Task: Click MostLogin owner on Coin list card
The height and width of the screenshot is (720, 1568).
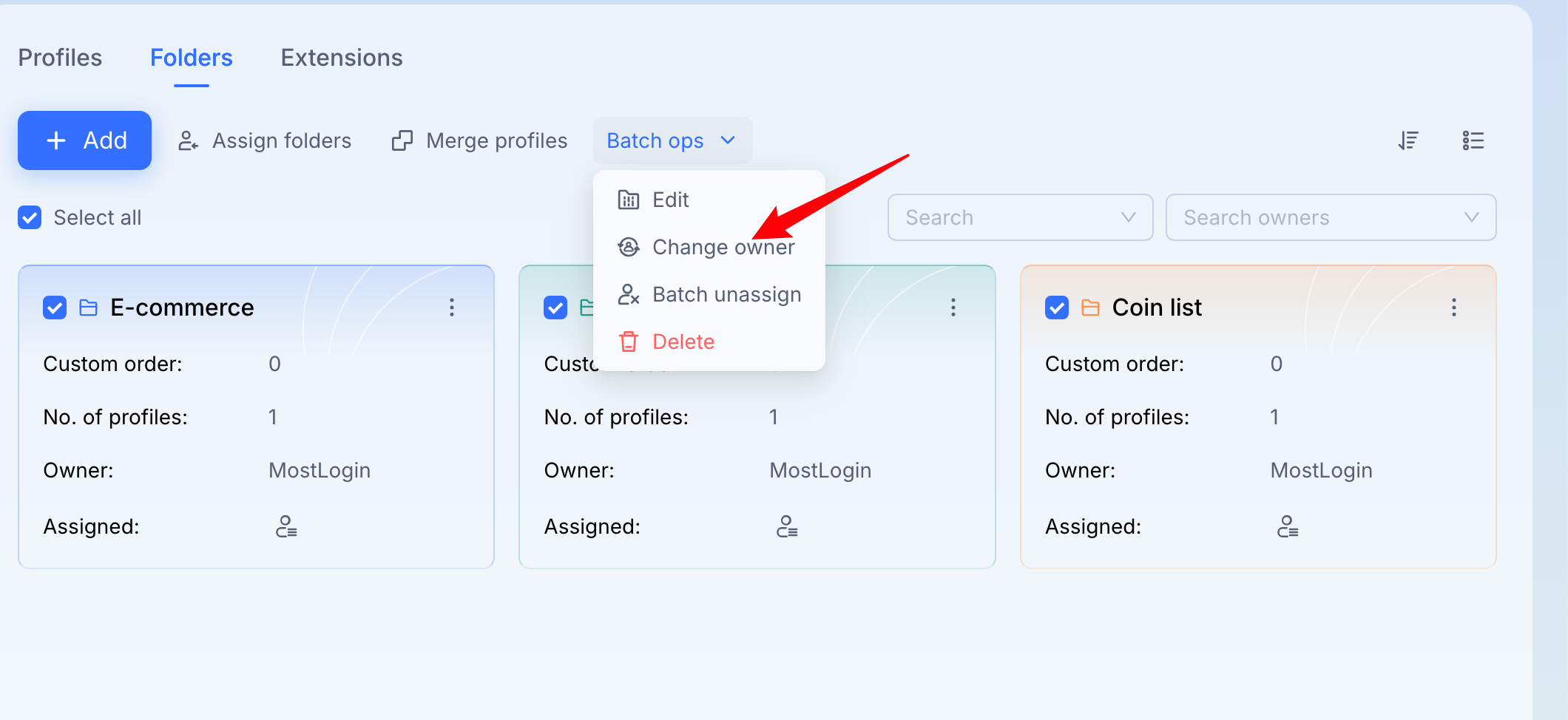Action: pos(1322,470)
